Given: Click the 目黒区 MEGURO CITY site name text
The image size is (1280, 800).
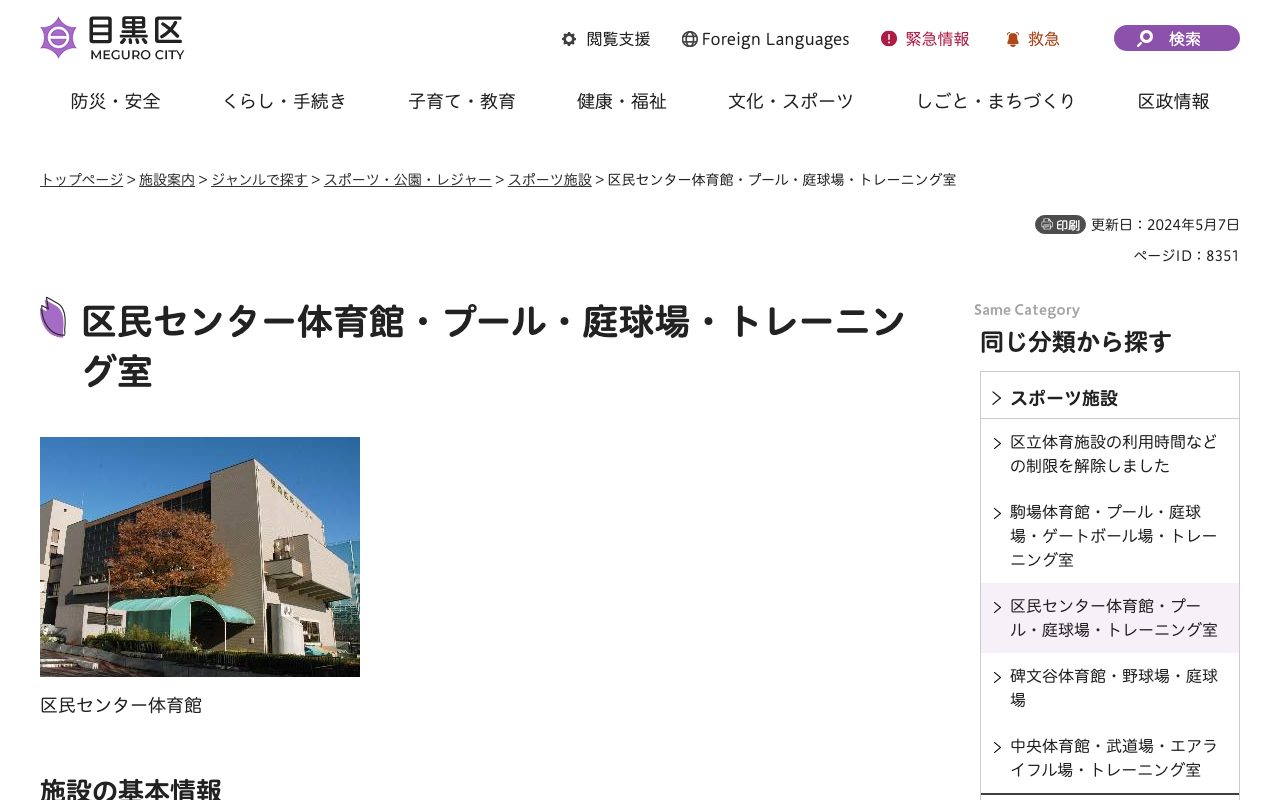Looking at the screenshot, I should pyautogui.click(x=137, y=39).
